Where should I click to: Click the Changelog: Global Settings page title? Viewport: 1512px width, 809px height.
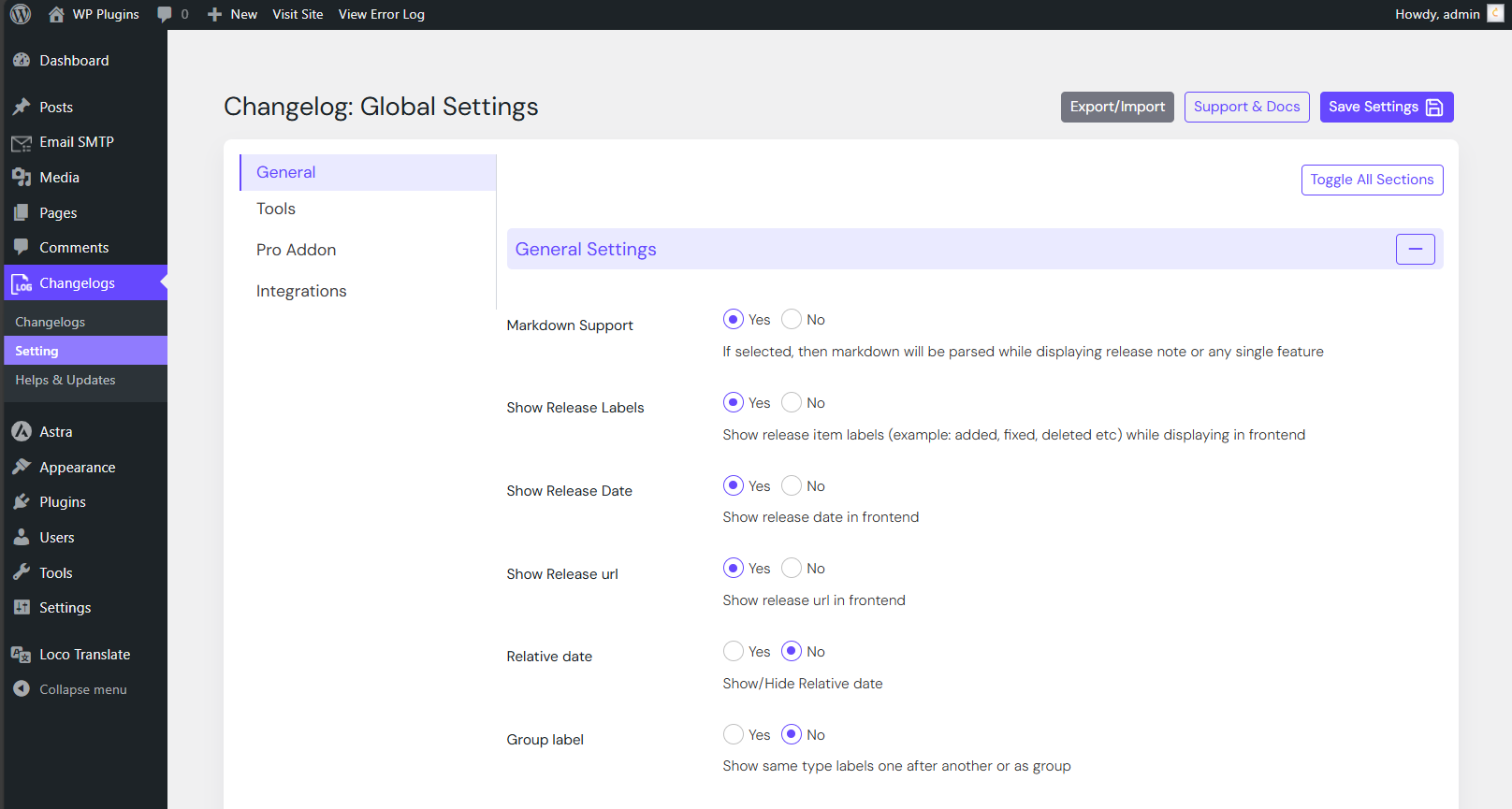381,107
